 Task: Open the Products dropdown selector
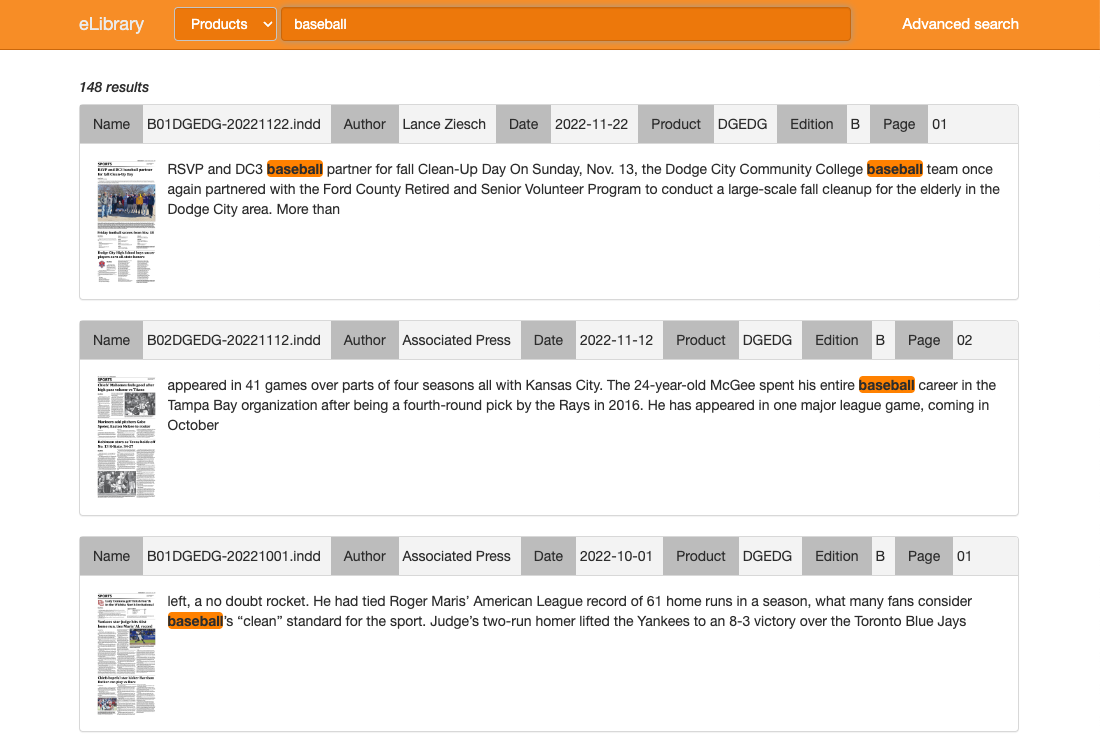tap(225, 24)
